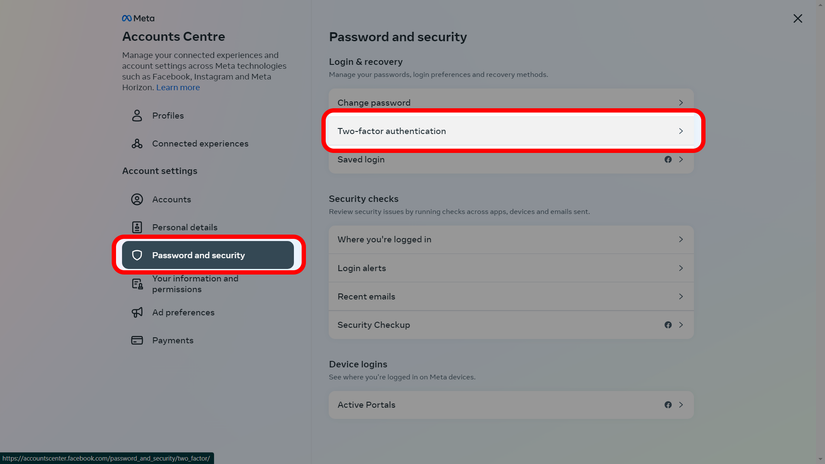Click the Connected experiences icon

point(137,144)
